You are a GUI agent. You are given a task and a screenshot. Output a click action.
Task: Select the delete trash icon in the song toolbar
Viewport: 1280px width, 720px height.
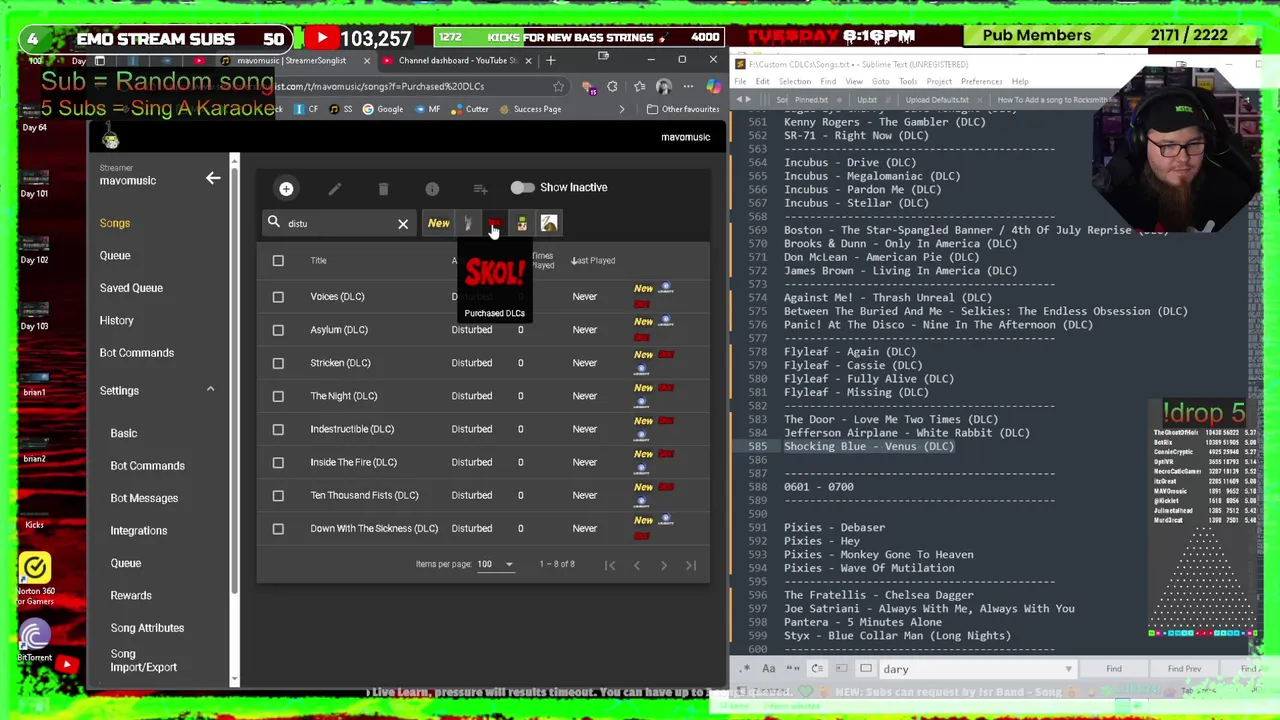coord(383,188)
